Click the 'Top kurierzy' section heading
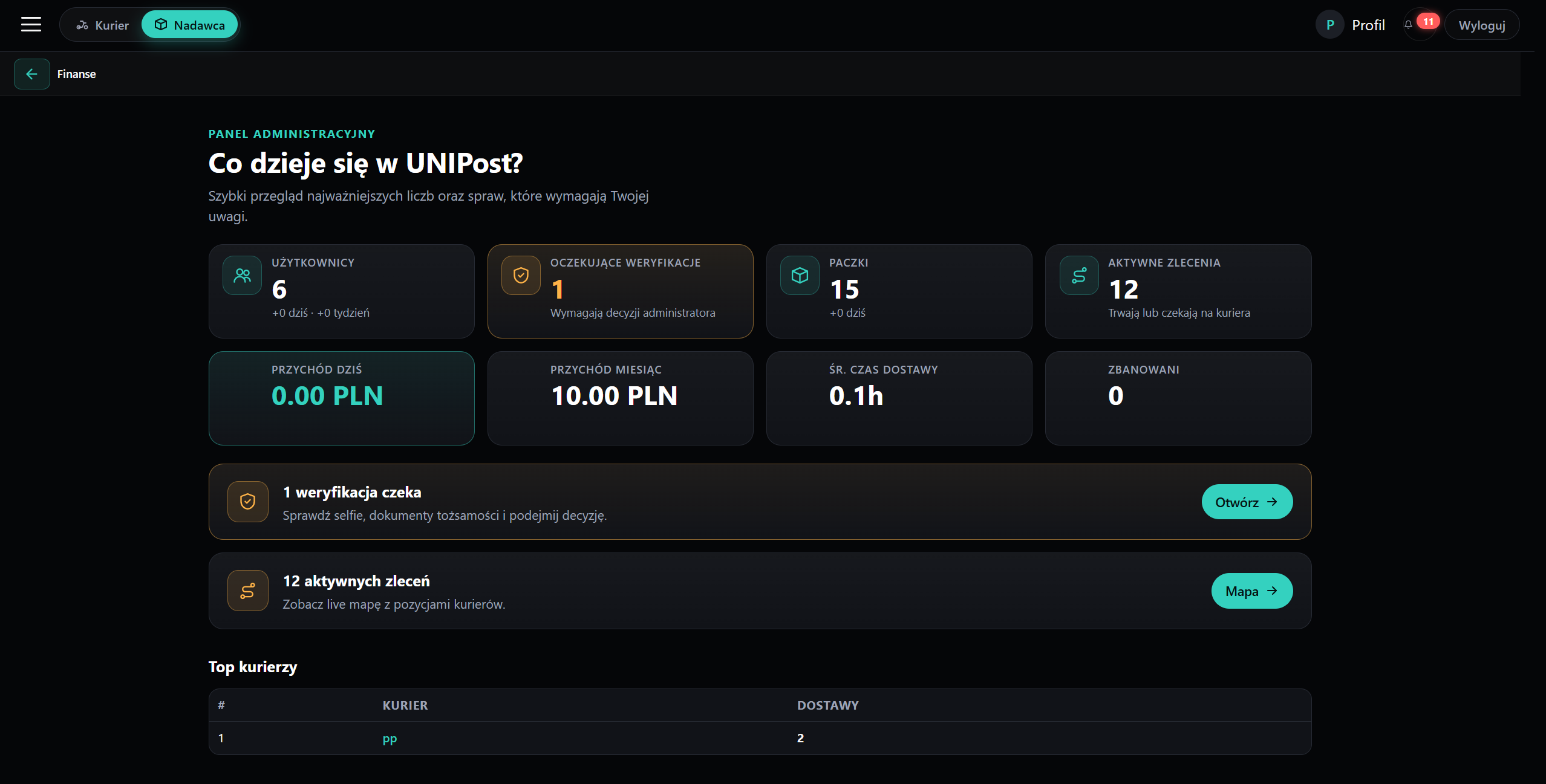 253,667
